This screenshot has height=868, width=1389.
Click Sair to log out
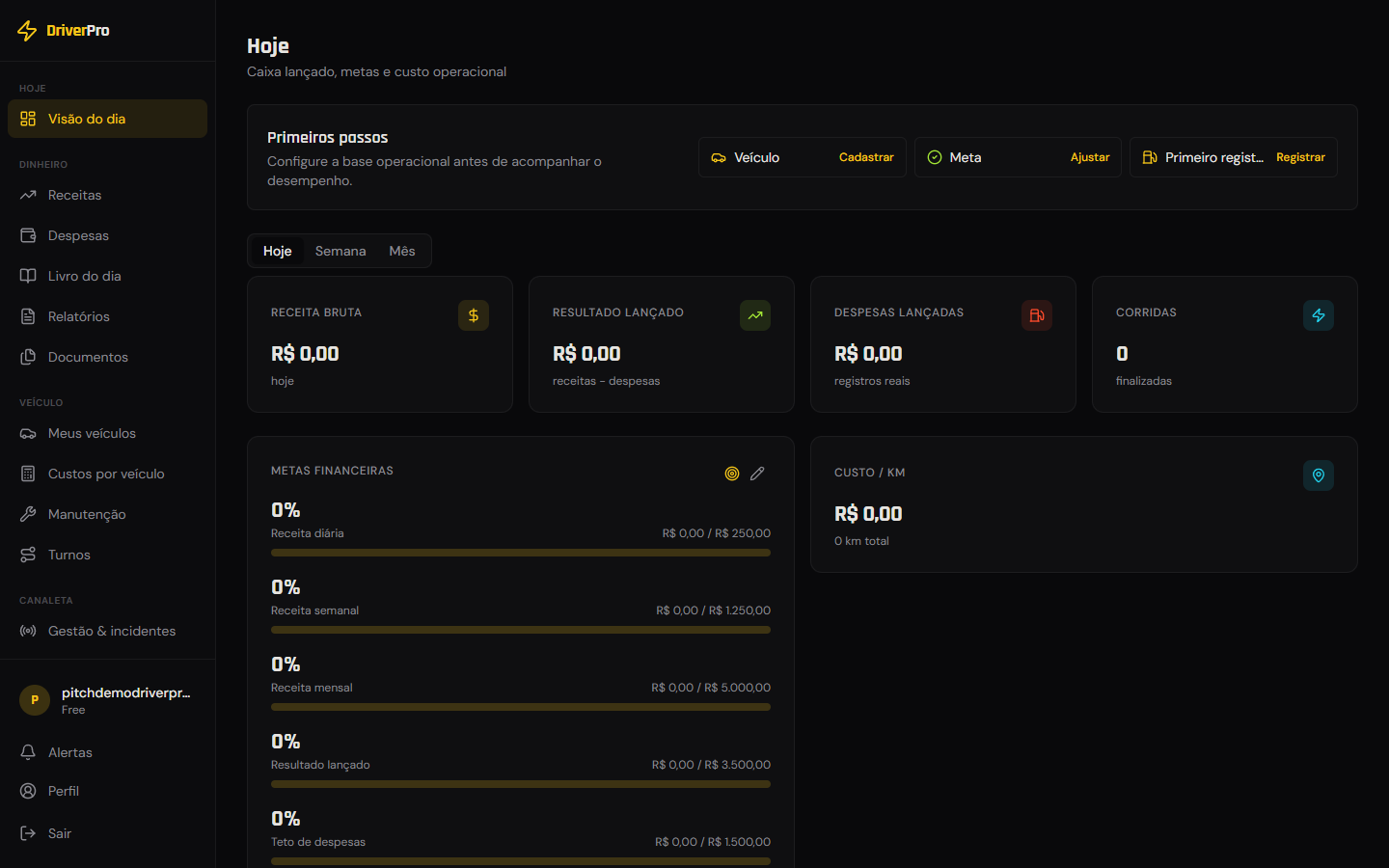tap(107, 833)
